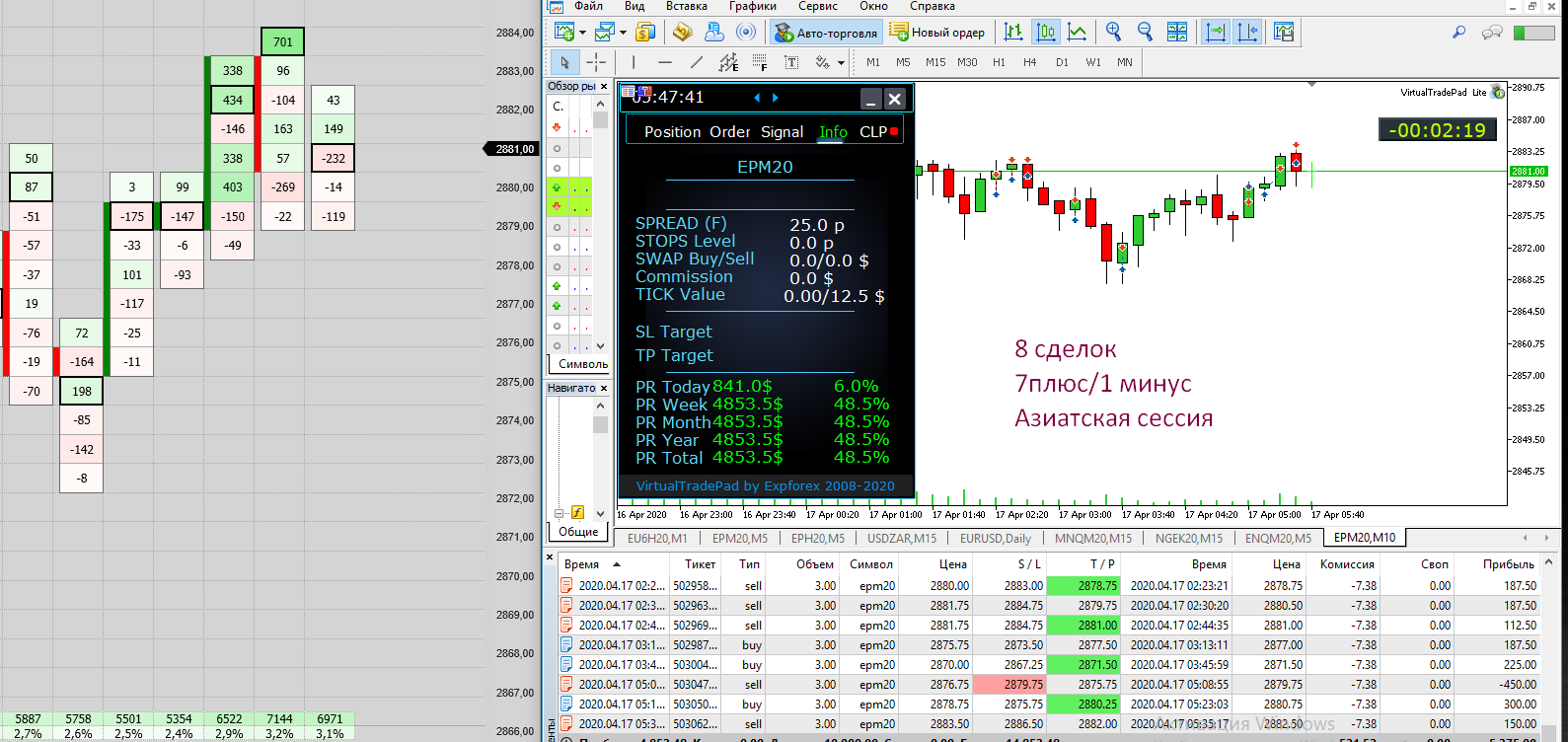Viewport: 1568px width, 742px height.
Task: Close the Навигатор panel
Action: 604,389
